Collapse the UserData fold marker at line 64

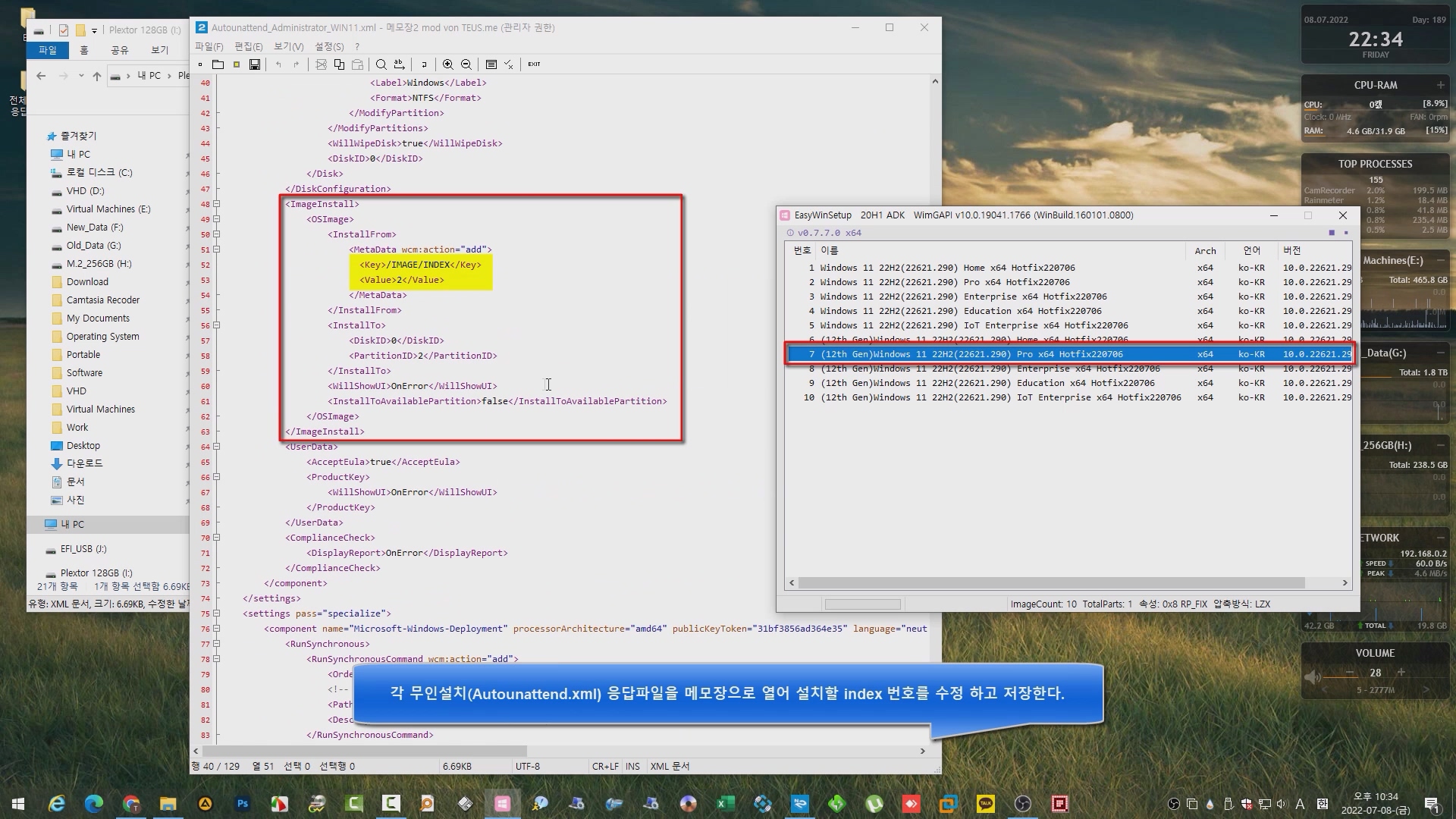coord(216,447)
